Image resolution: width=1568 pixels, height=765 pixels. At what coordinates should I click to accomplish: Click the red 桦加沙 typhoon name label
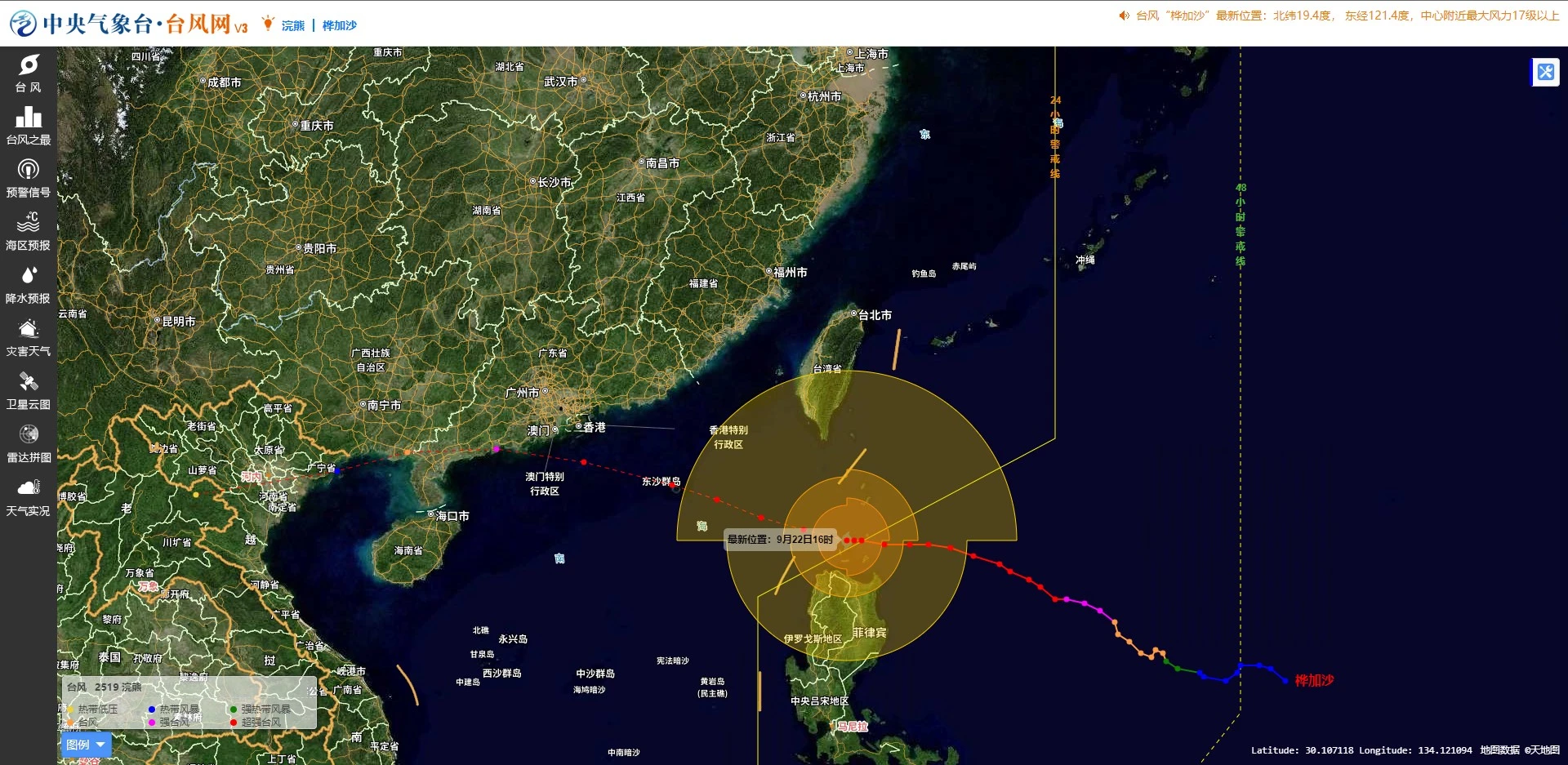tap(1314, 680)
